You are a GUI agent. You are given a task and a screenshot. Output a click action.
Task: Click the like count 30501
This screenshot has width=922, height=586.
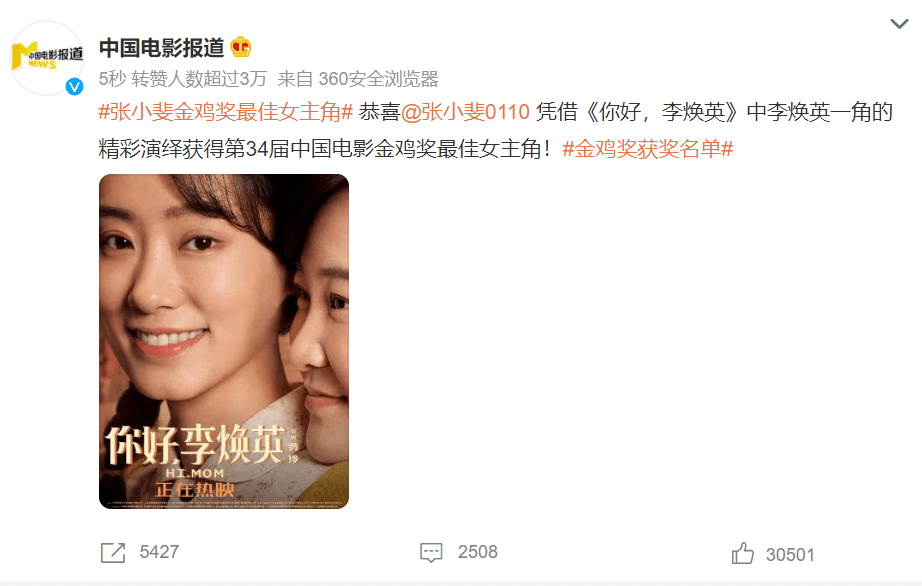pos(790,555)
